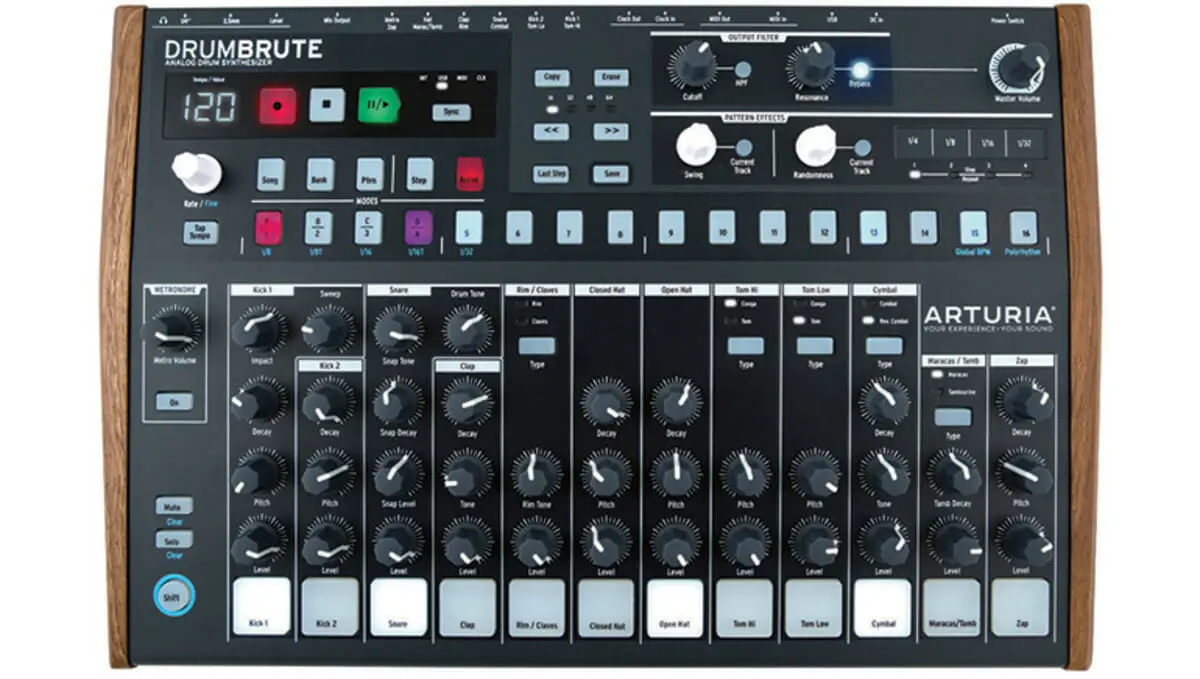Screen dimensions: 1200x679
Task: Hold the blue-ringed Shift button
Action: (x=174, y=595)
